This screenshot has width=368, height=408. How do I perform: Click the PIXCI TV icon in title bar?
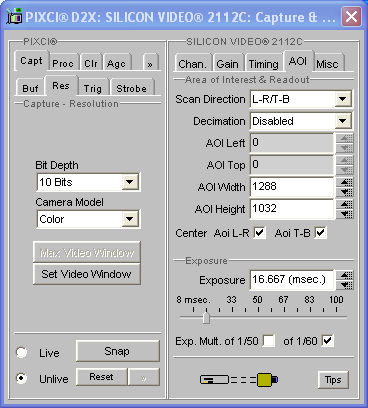[15, 17]
